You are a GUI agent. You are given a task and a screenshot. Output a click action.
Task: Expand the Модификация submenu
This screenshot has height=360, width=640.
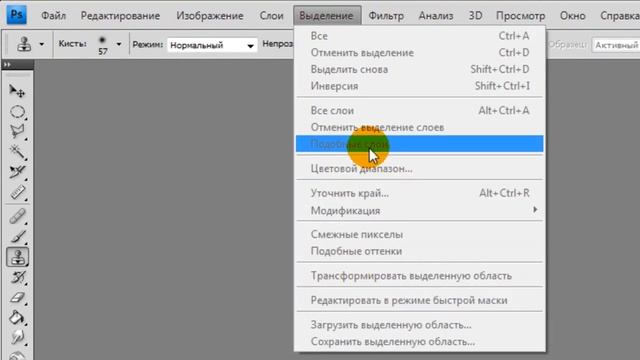[420, 211]
